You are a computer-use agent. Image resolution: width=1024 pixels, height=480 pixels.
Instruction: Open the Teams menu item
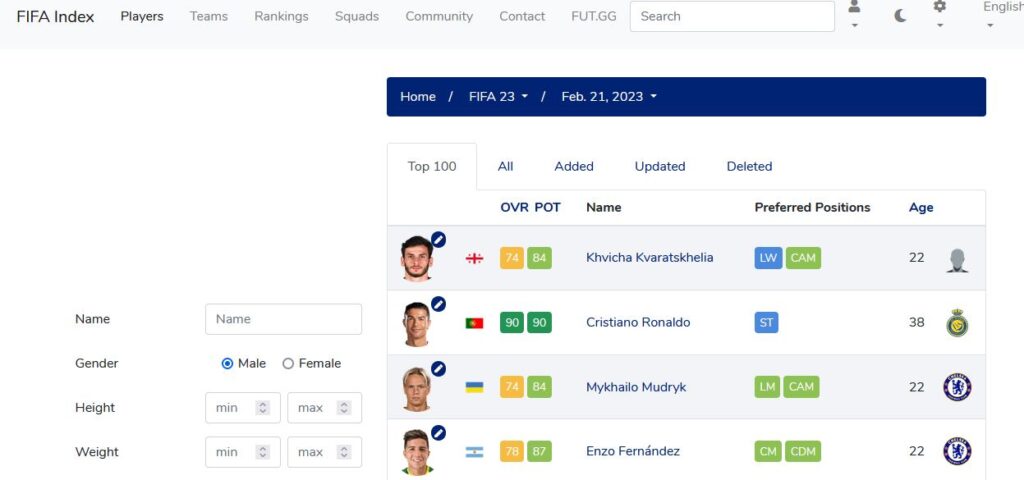pos(209,16)
